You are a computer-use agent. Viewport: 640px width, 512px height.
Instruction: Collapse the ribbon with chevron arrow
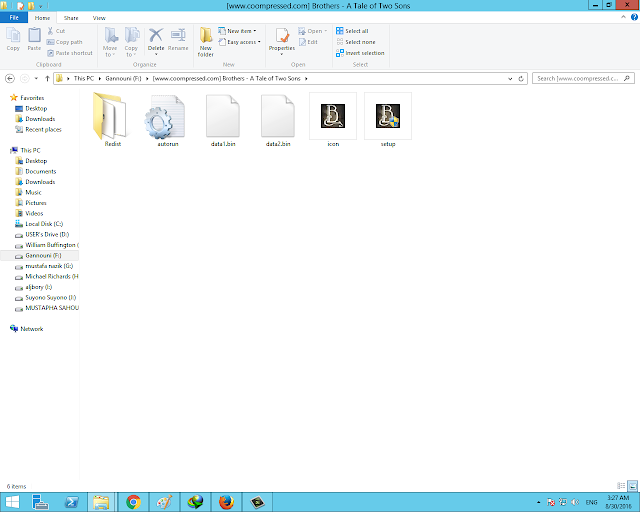(623, 17)
